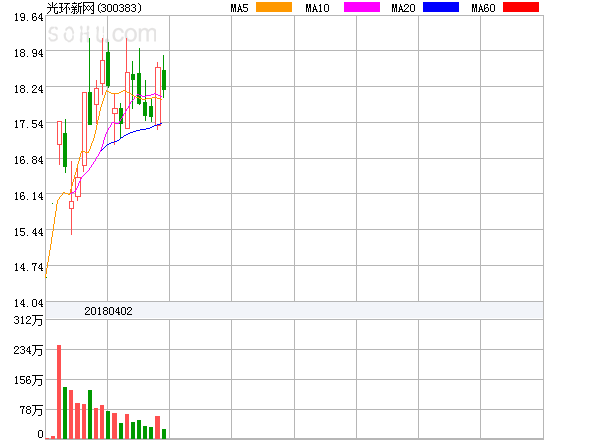The height and width of the screenshot is (440, 600).
Task: Click the 20180402 date label
Action: pyautogui.click(x=108, y=311)
